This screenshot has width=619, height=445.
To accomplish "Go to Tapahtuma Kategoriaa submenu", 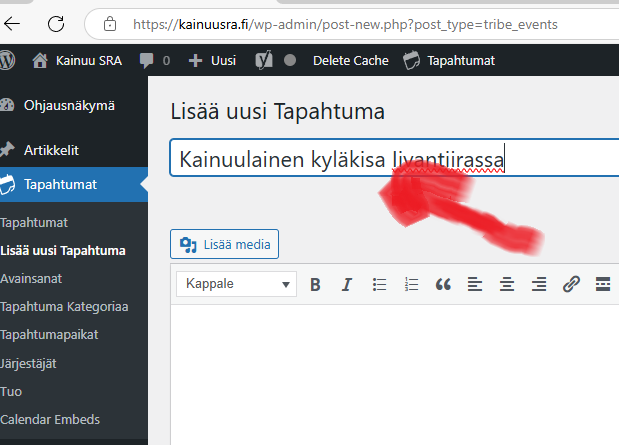I will tap(64, 307).
